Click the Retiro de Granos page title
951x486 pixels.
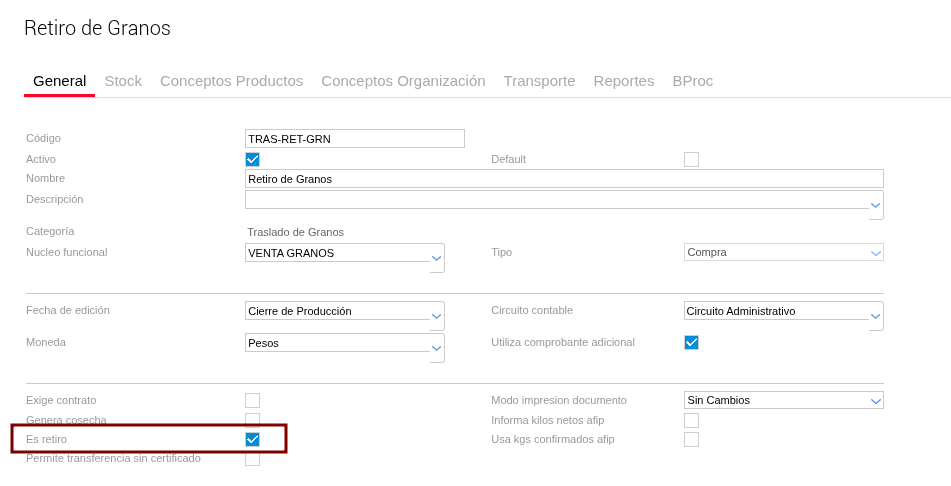coord(98,28)
